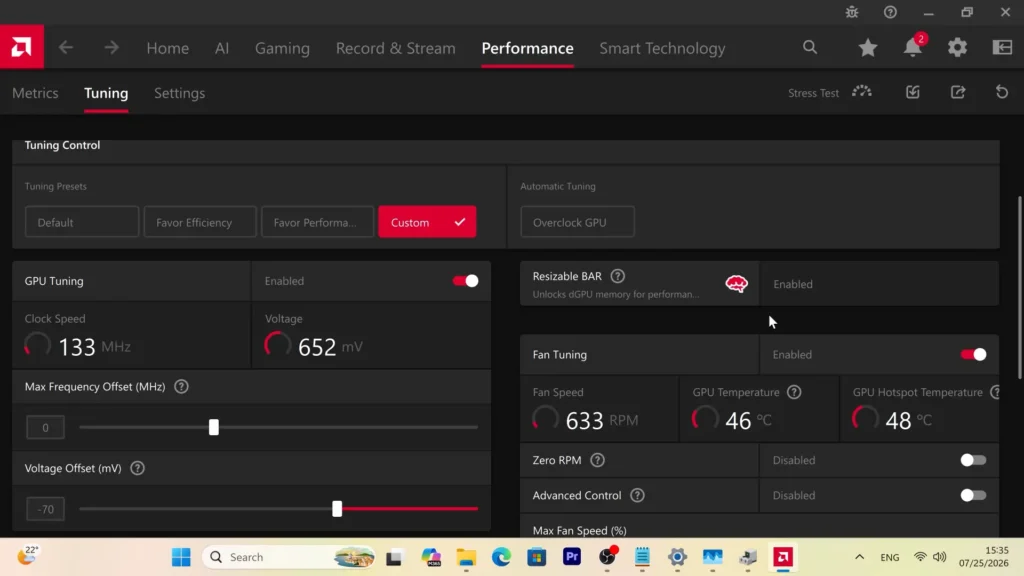Viewport: 1024px width, 576px height.
Task: Click Voltage Offset value field showing -70
Action: [x=45, y=509]
